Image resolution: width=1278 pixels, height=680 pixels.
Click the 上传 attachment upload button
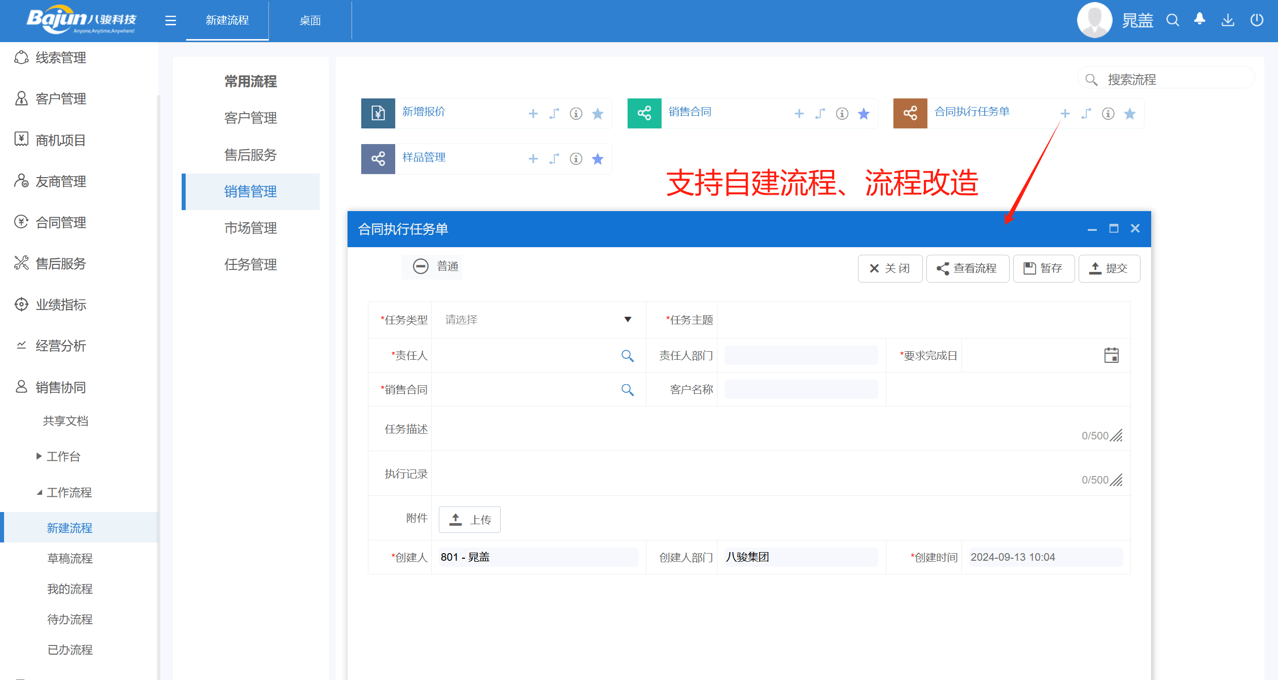pos(470,519)
